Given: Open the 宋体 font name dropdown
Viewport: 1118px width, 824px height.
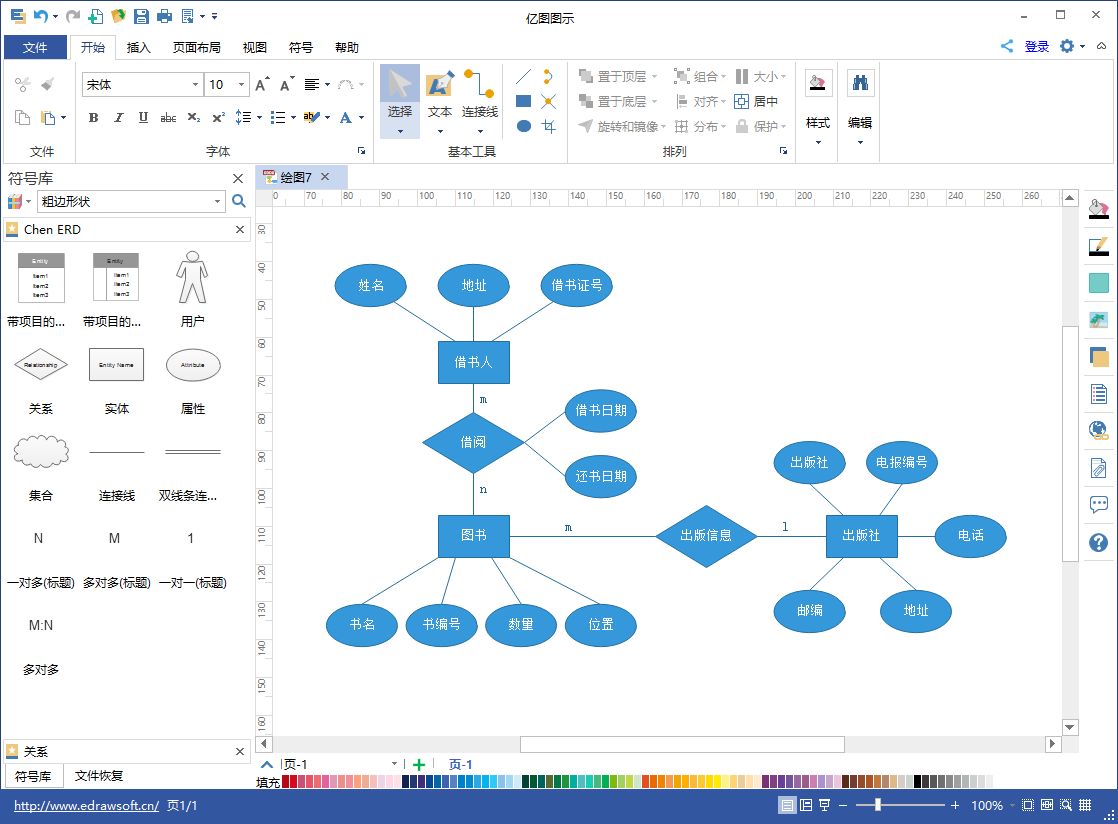Looking at the screenshot, I should click(195, 85).
